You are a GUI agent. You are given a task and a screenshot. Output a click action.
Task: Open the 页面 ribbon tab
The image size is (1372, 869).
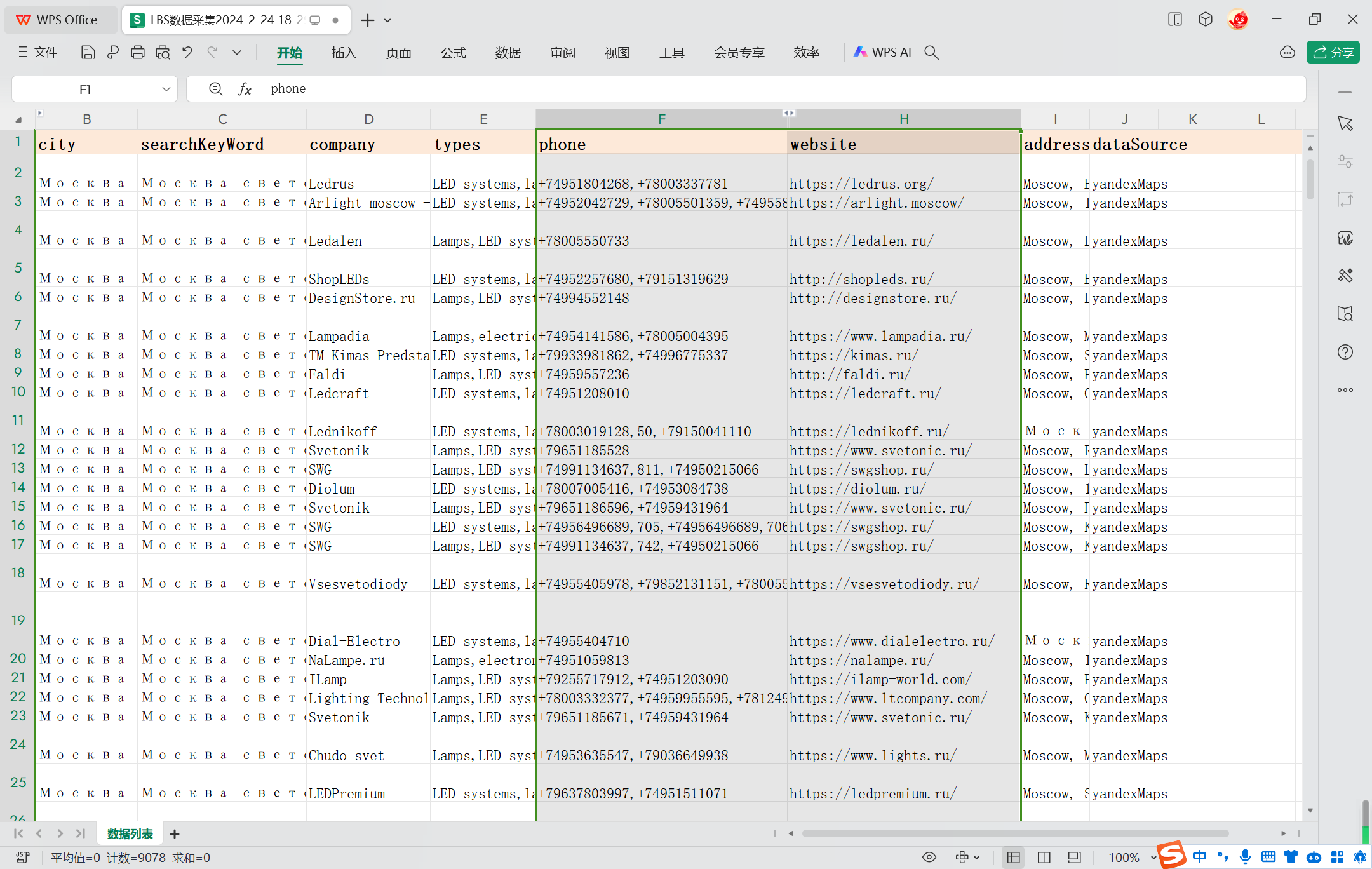point(399,53)
